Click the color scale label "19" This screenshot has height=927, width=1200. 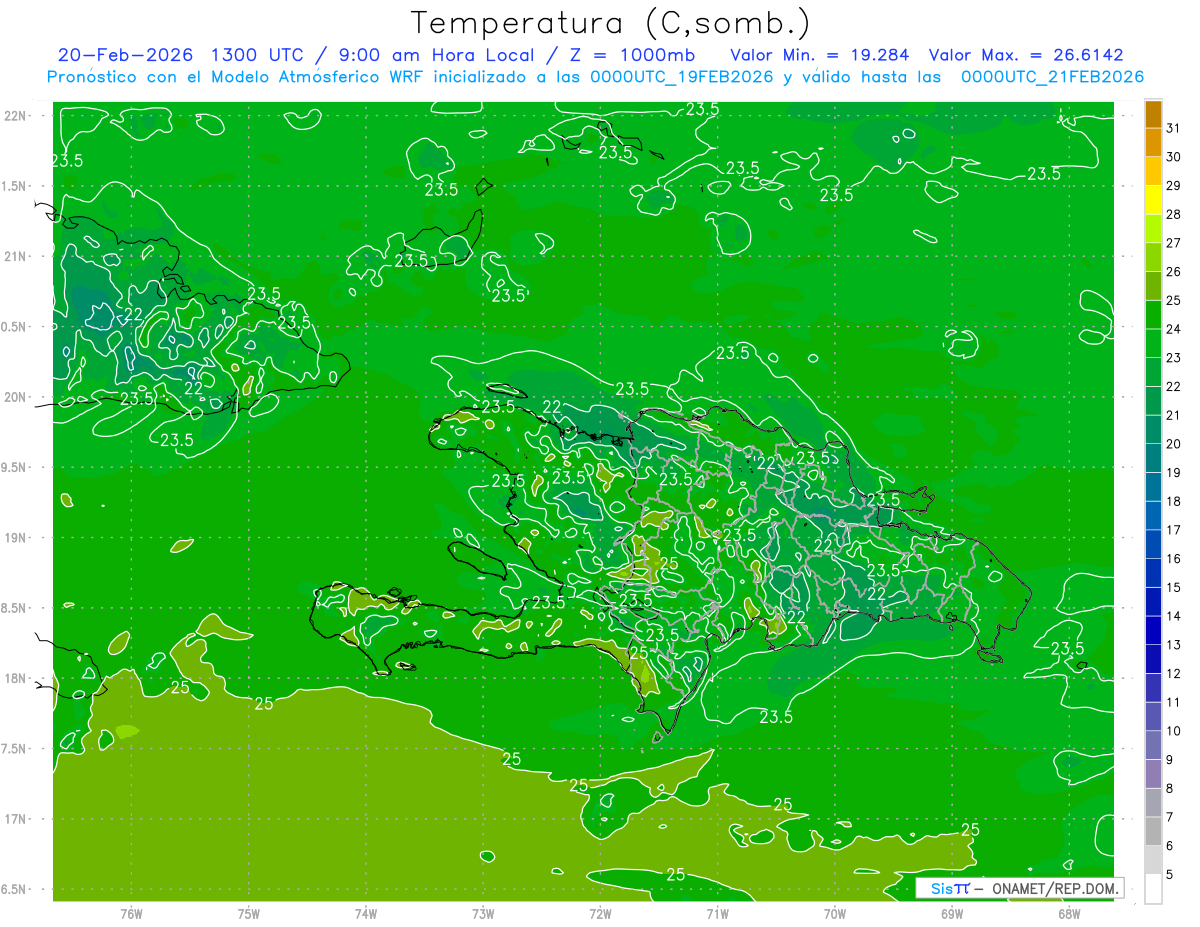pyautogui.click(x=1174, y=472)
